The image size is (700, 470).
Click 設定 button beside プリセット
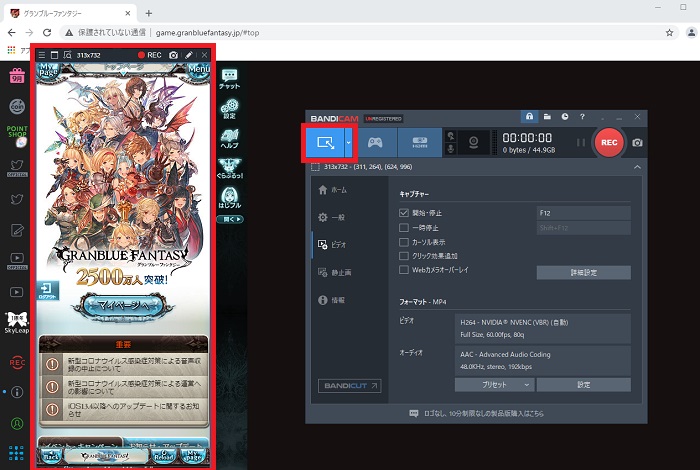[x=583, y=385]
